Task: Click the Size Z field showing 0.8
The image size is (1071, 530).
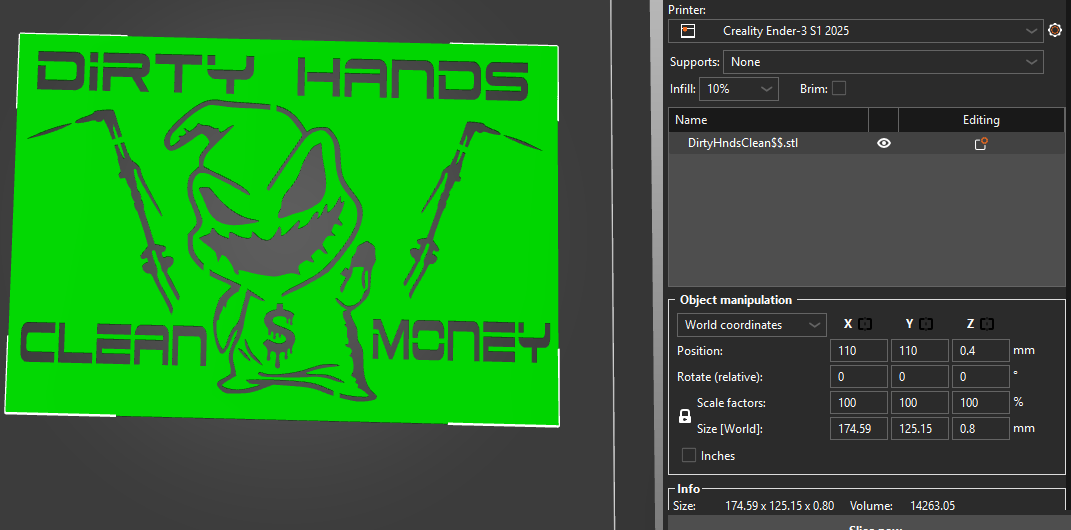Action: 981,428
